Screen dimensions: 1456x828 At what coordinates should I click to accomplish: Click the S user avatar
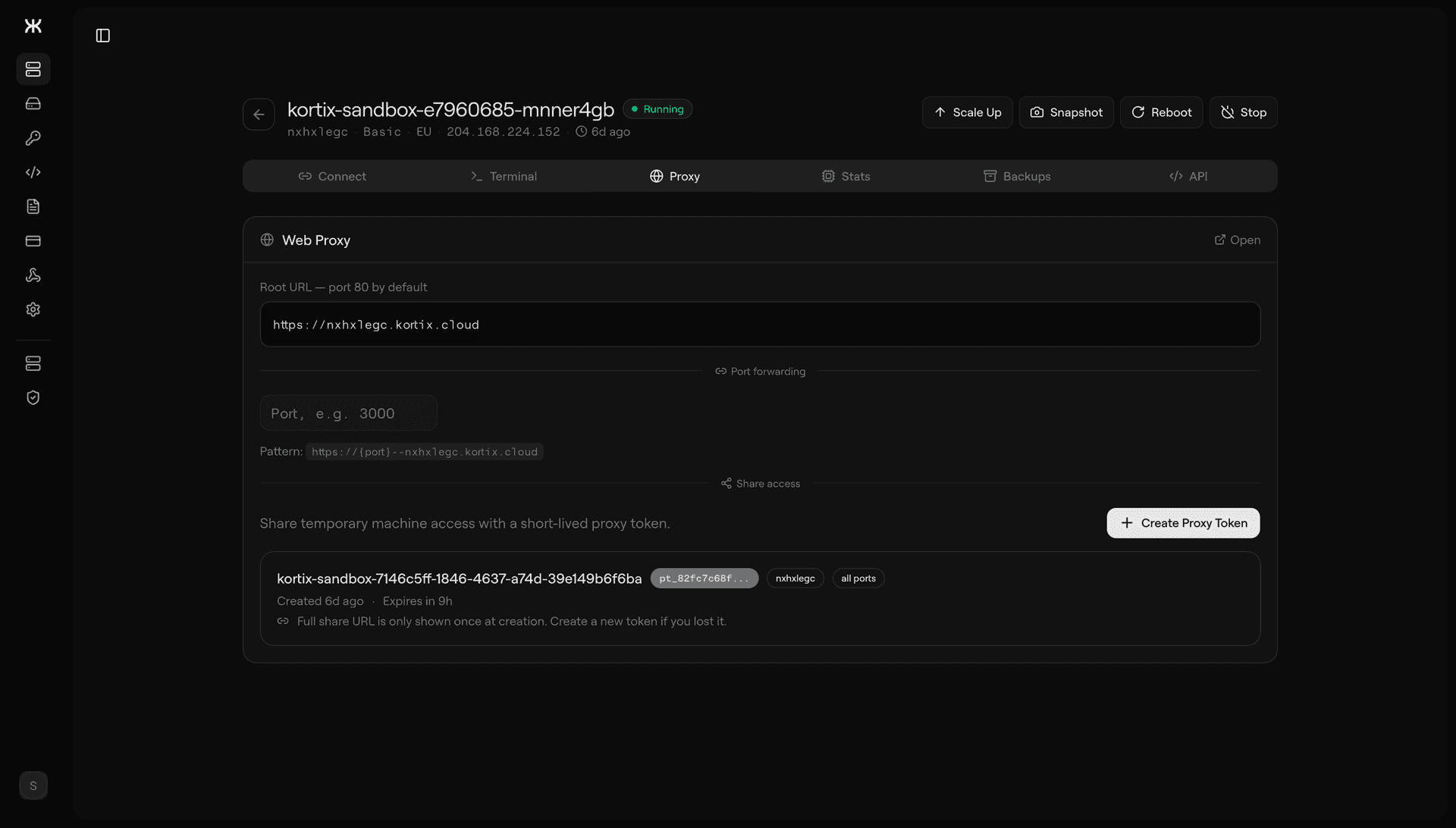33,786
